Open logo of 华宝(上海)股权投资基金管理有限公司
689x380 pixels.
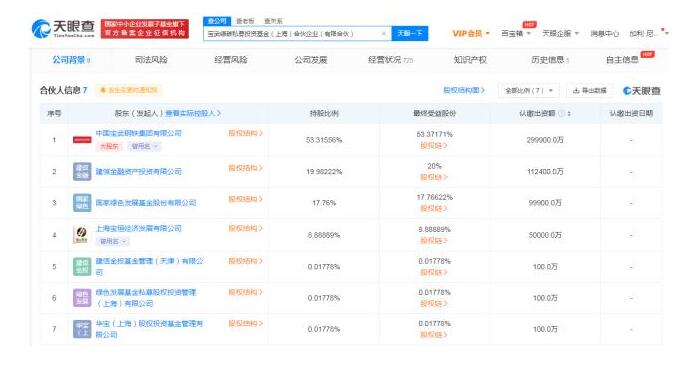pos(82,329)
